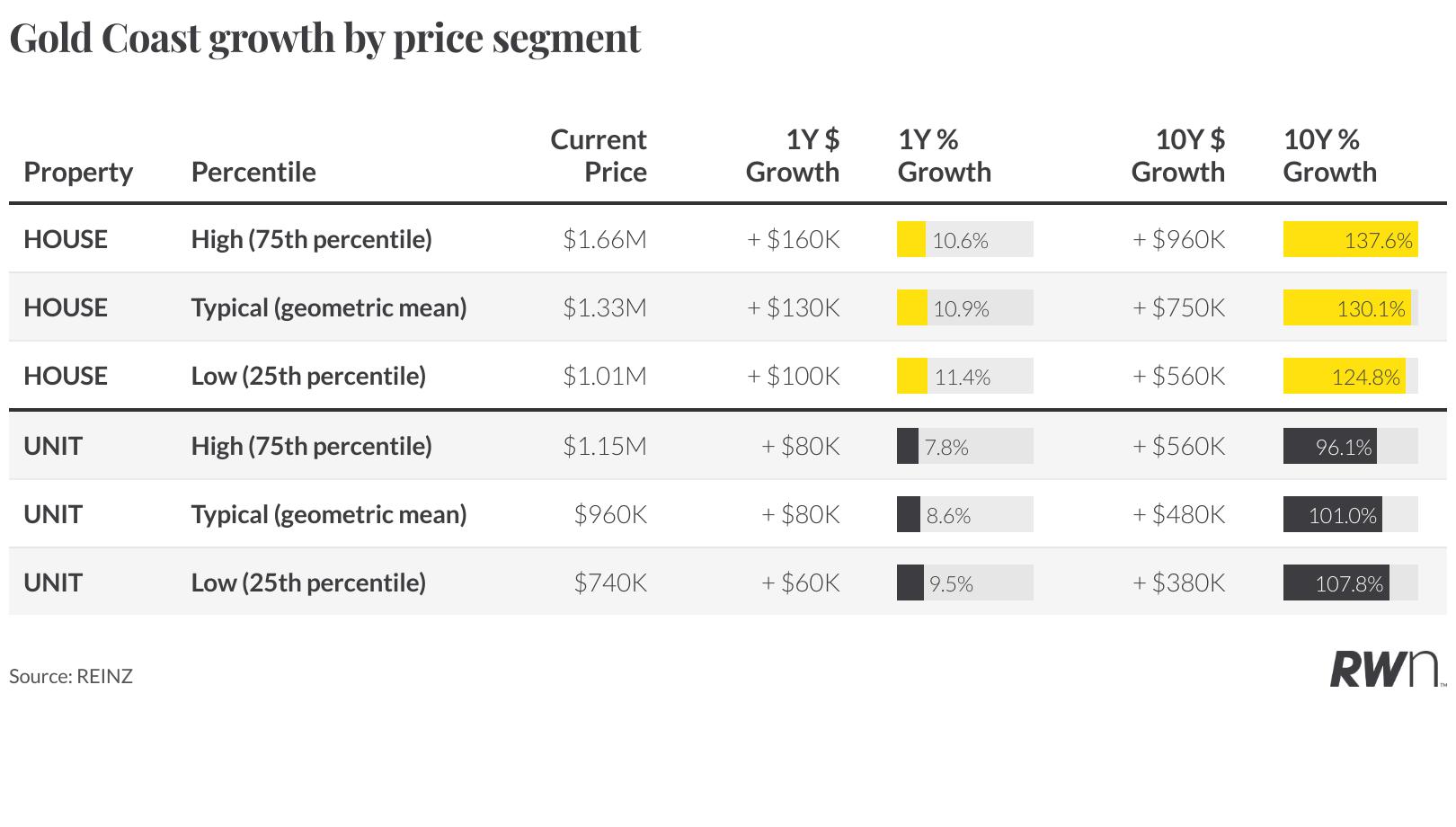Viewport: 1456px width, 827px height.
Task: Select the Percentile column header
Action: [253, 172]
